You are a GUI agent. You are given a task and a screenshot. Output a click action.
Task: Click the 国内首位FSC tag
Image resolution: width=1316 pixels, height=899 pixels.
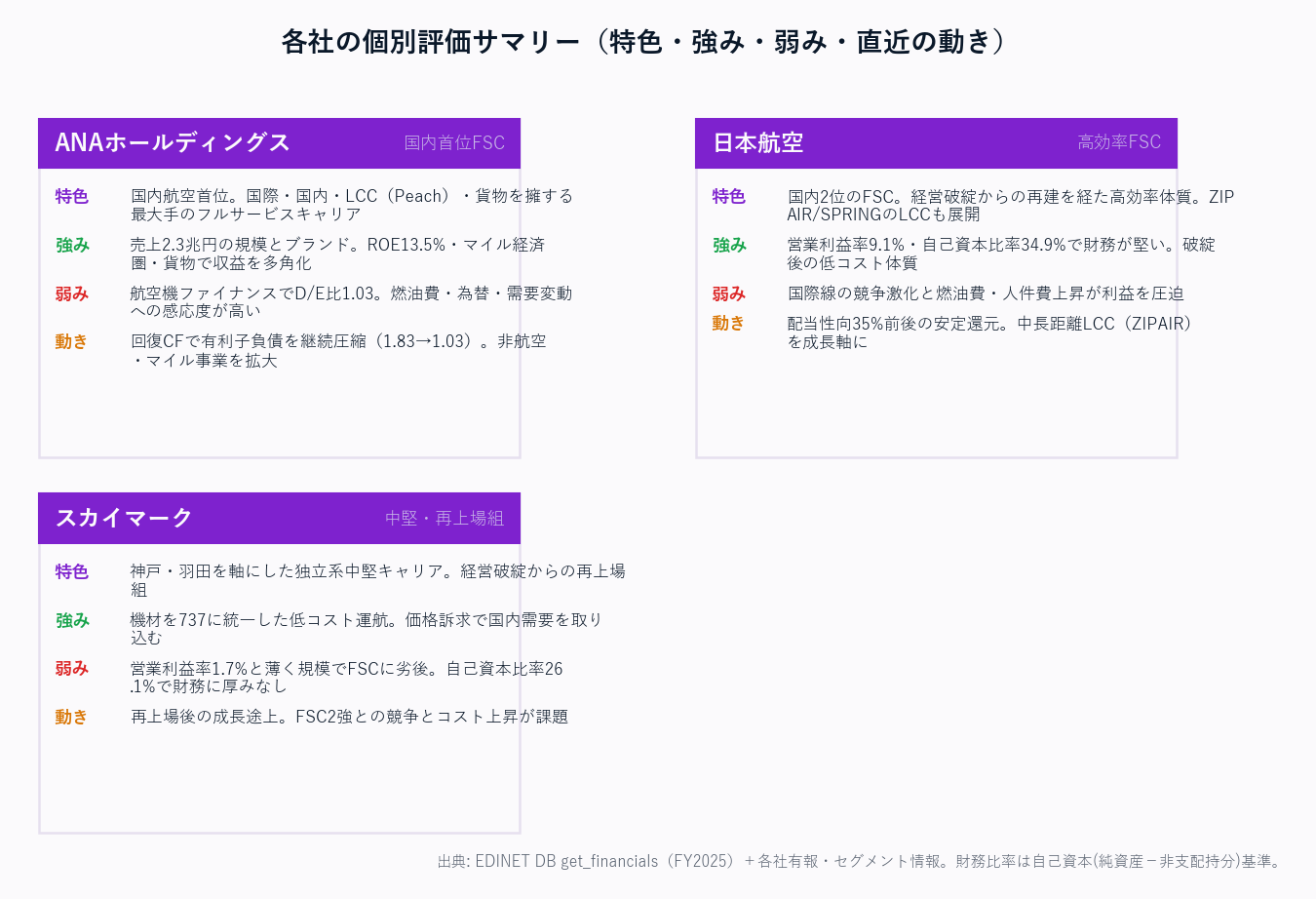tap(454, 142)
